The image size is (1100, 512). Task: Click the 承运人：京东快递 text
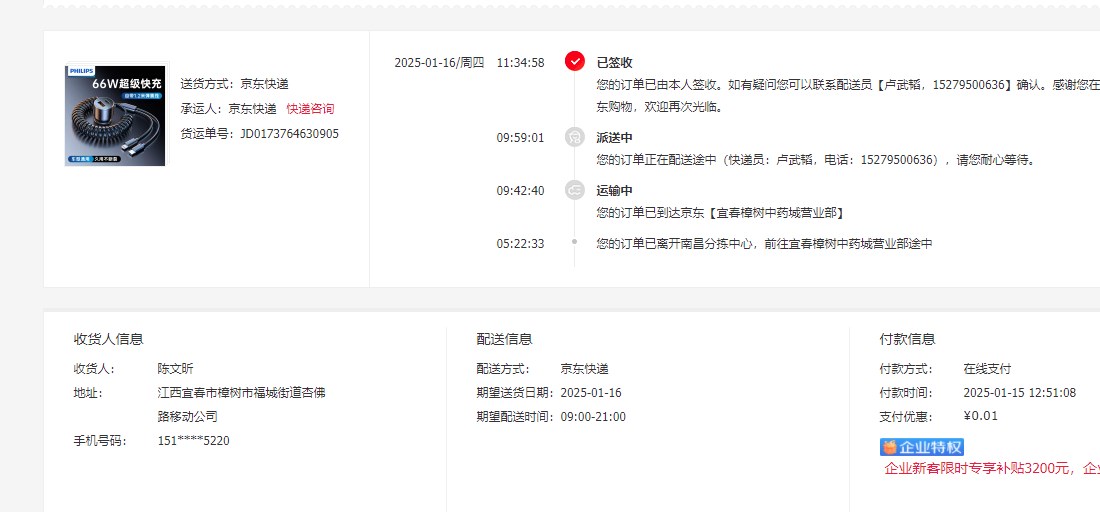point(229,109)
